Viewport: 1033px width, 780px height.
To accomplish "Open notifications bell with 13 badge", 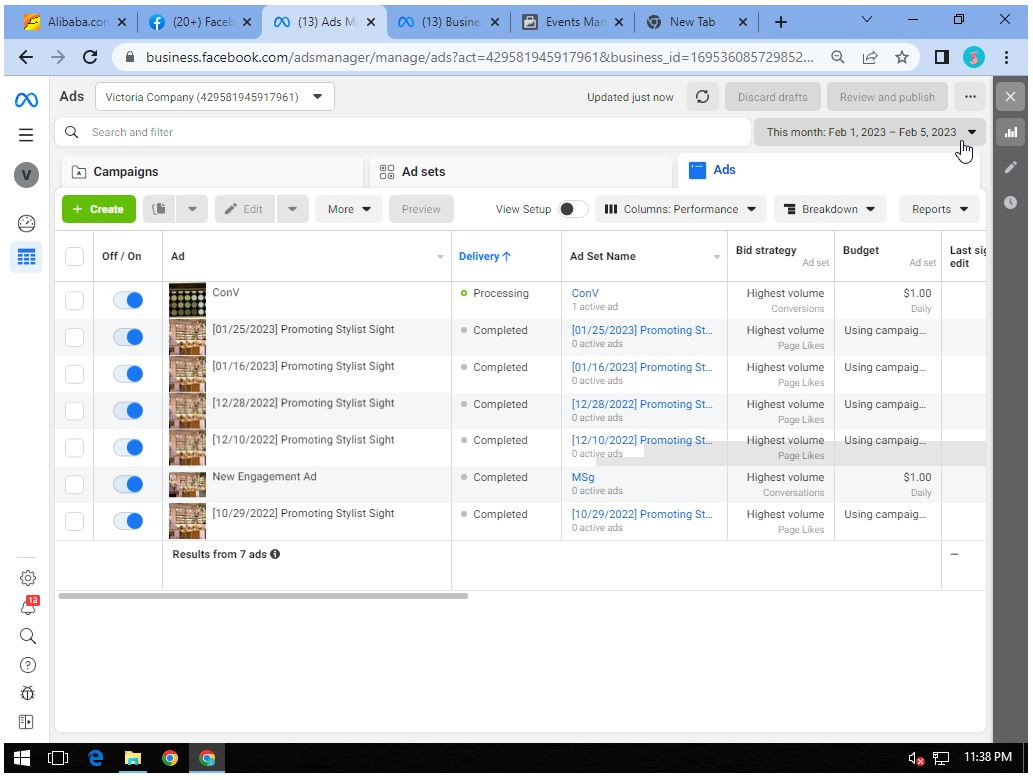I will pos(29,606).
